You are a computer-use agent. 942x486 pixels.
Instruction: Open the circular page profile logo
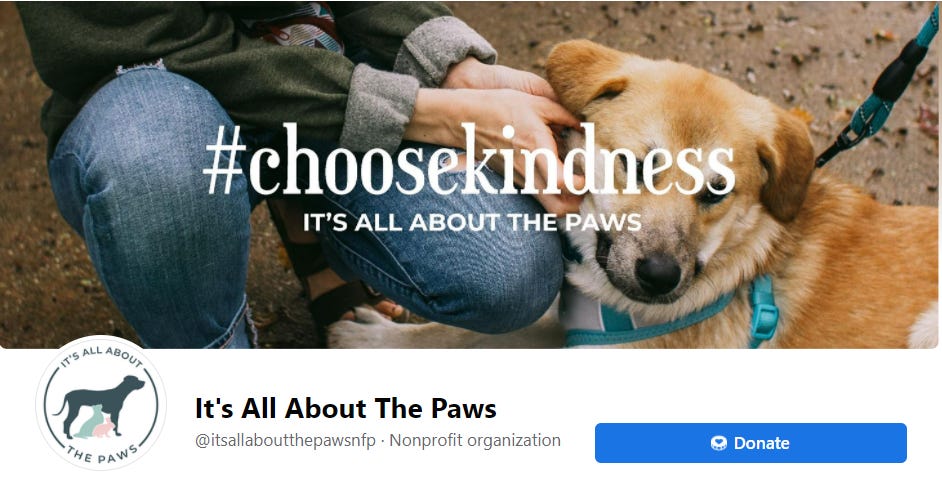pyautogui.click(x=101, y=403)
